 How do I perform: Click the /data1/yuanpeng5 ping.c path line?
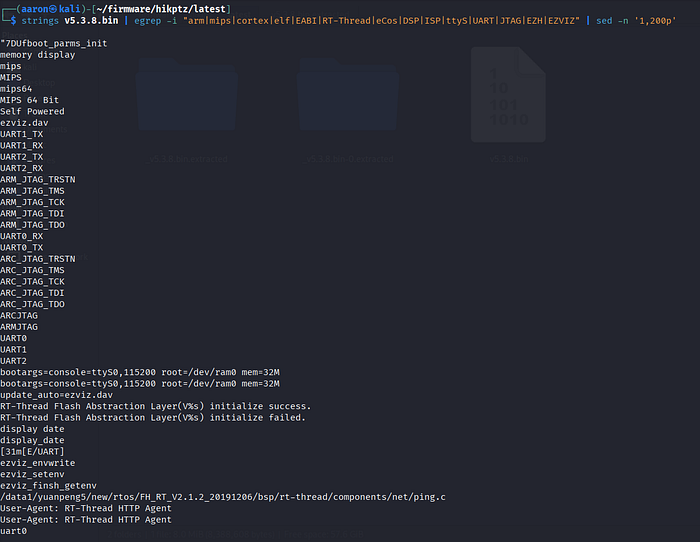[x=223, y=497]
